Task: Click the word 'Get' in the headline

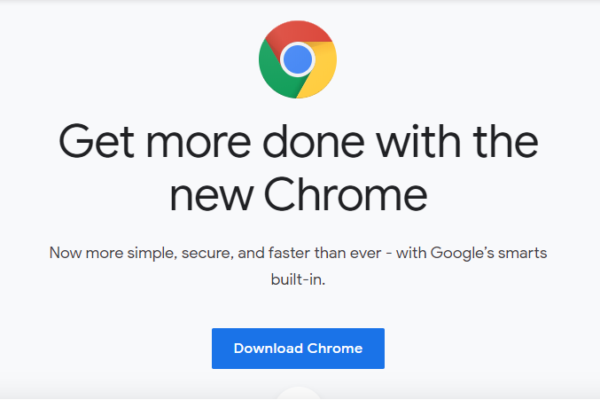Action: point(96,141)
